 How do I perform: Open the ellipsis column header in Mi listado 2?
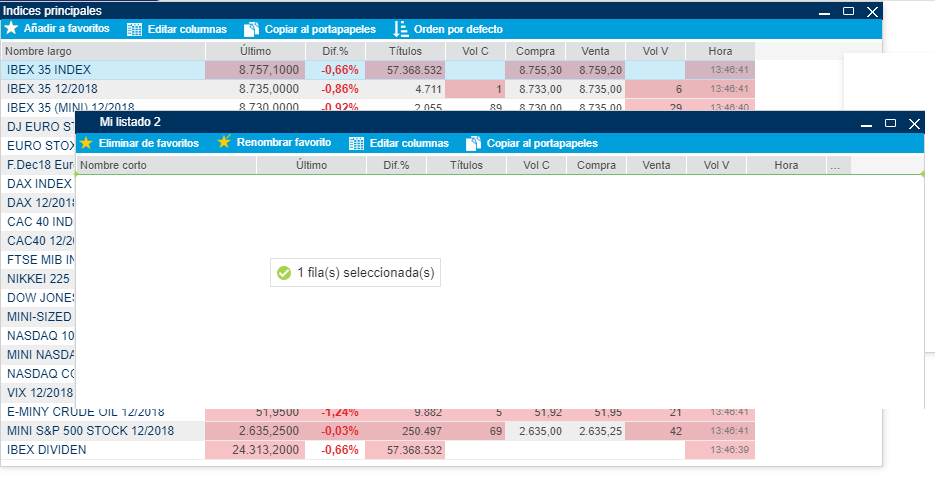pyautogui.click(x=838, y=165)
